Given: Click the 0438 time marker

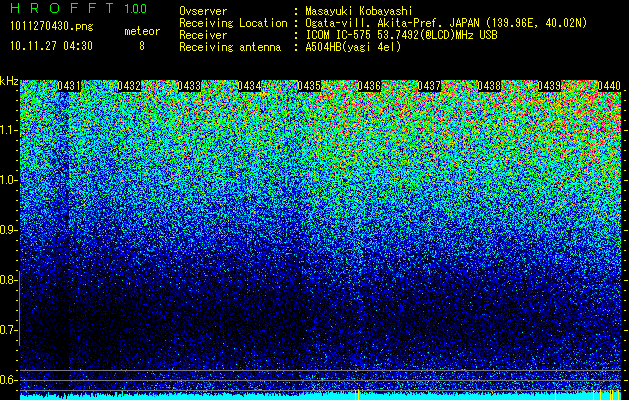Looking at the screenshot, I should point(489,86).
